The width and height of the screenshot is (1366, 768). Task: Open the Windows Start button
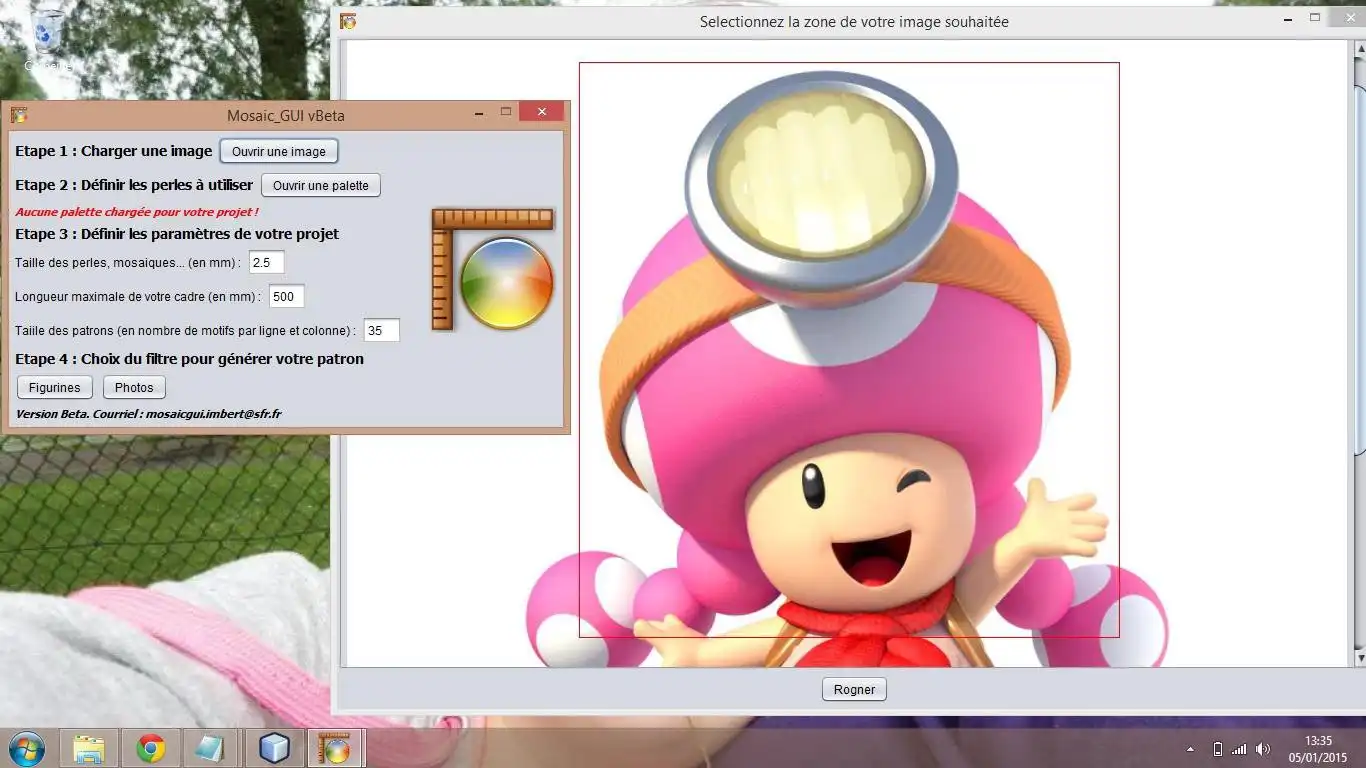[26, 748]
